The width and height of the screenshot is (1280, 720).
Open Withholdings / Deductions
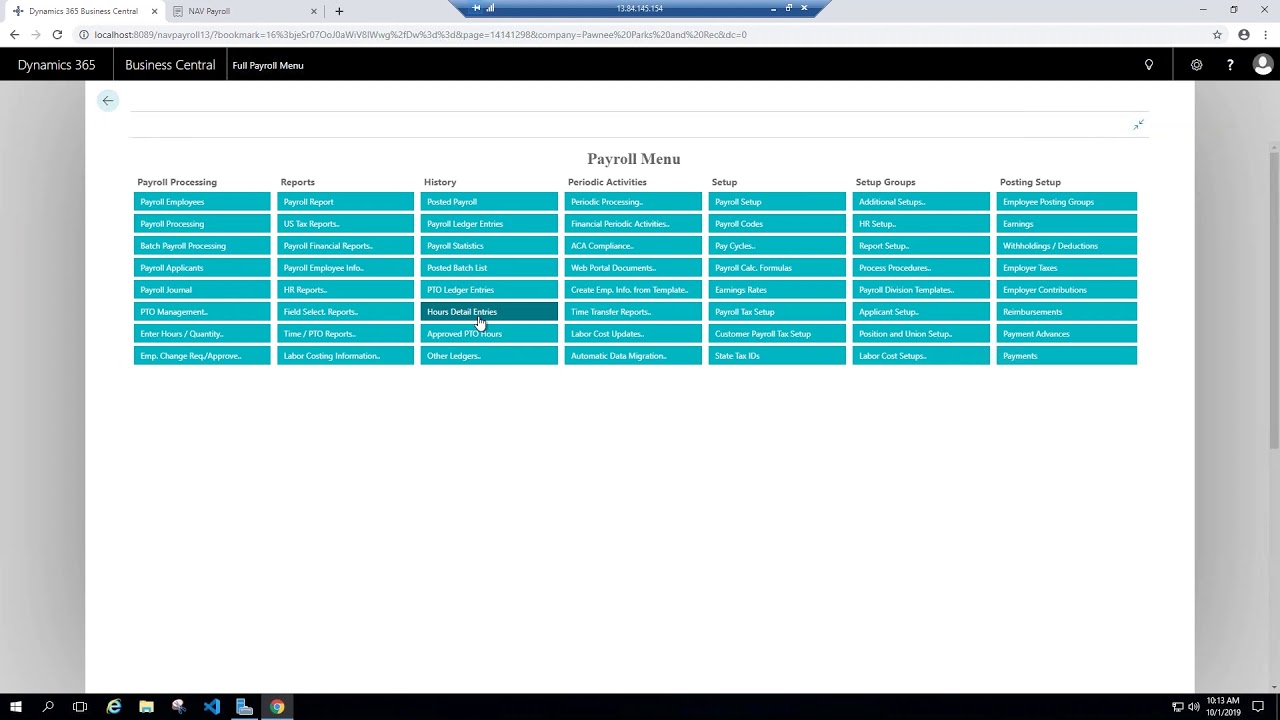pyautogui.click(x=1067, y=246)
